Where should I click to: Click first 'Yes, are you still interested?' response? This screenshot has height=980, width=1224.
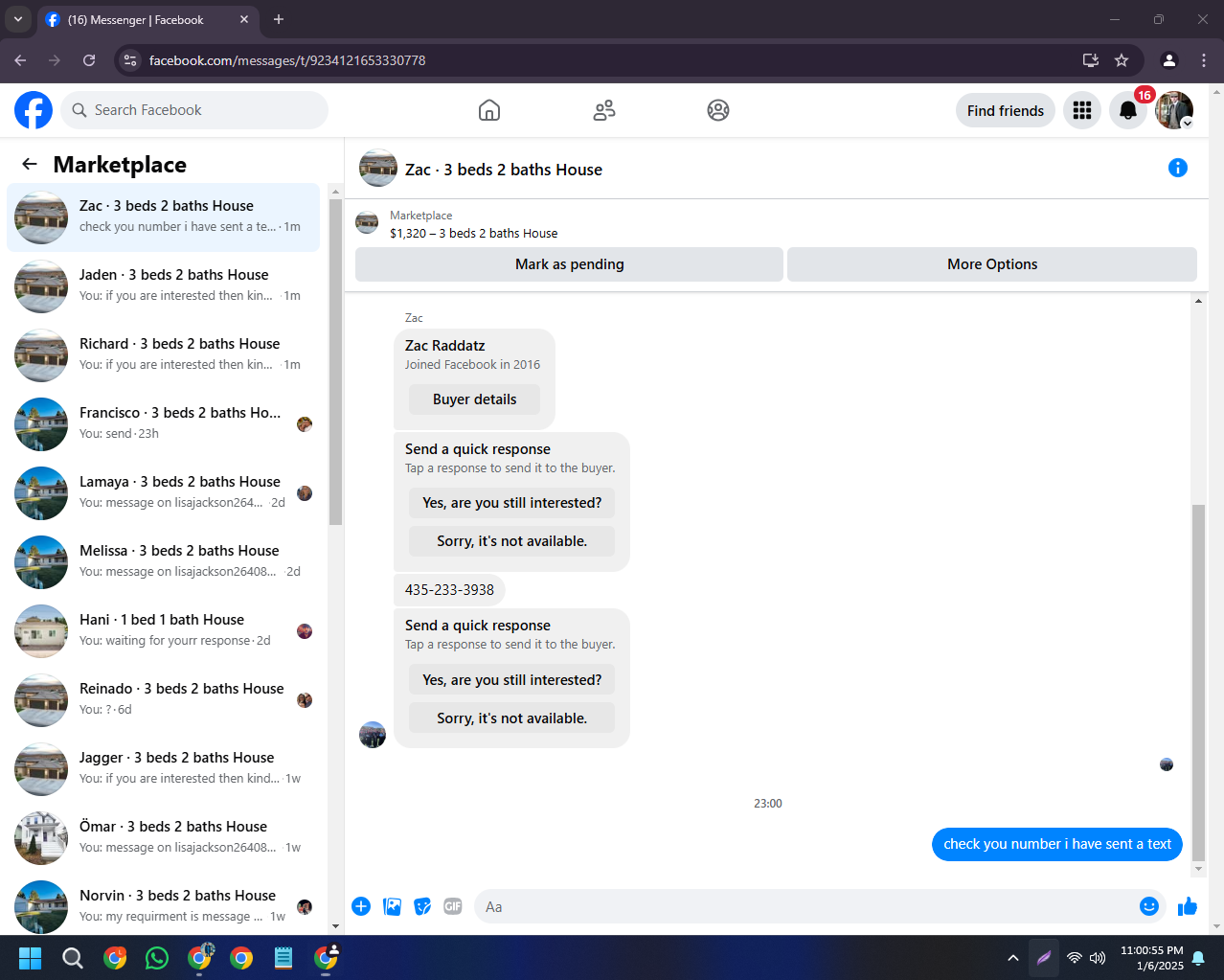click(511, 503)
